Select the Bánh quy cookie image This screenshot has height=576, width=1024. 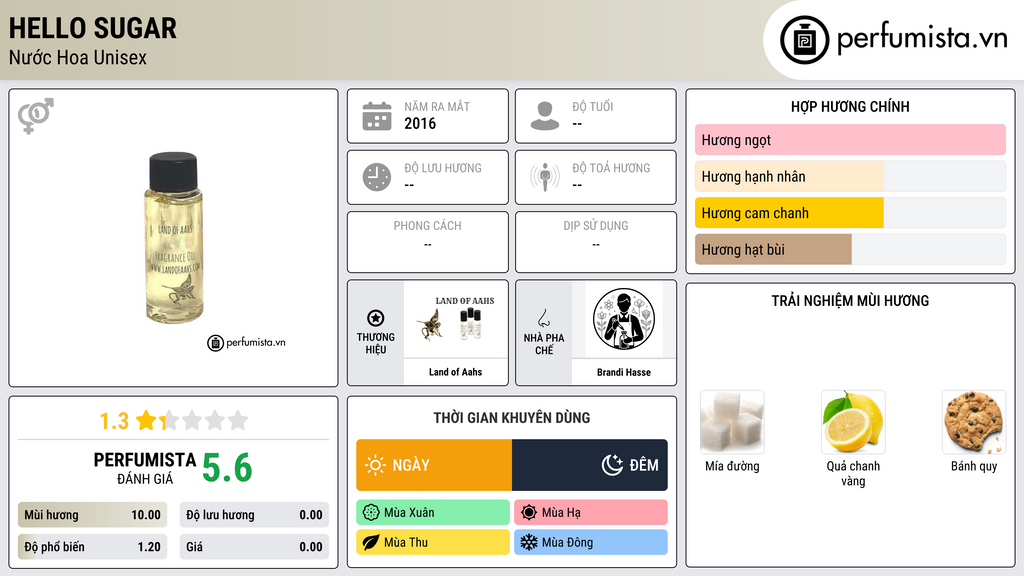(974, 423)
